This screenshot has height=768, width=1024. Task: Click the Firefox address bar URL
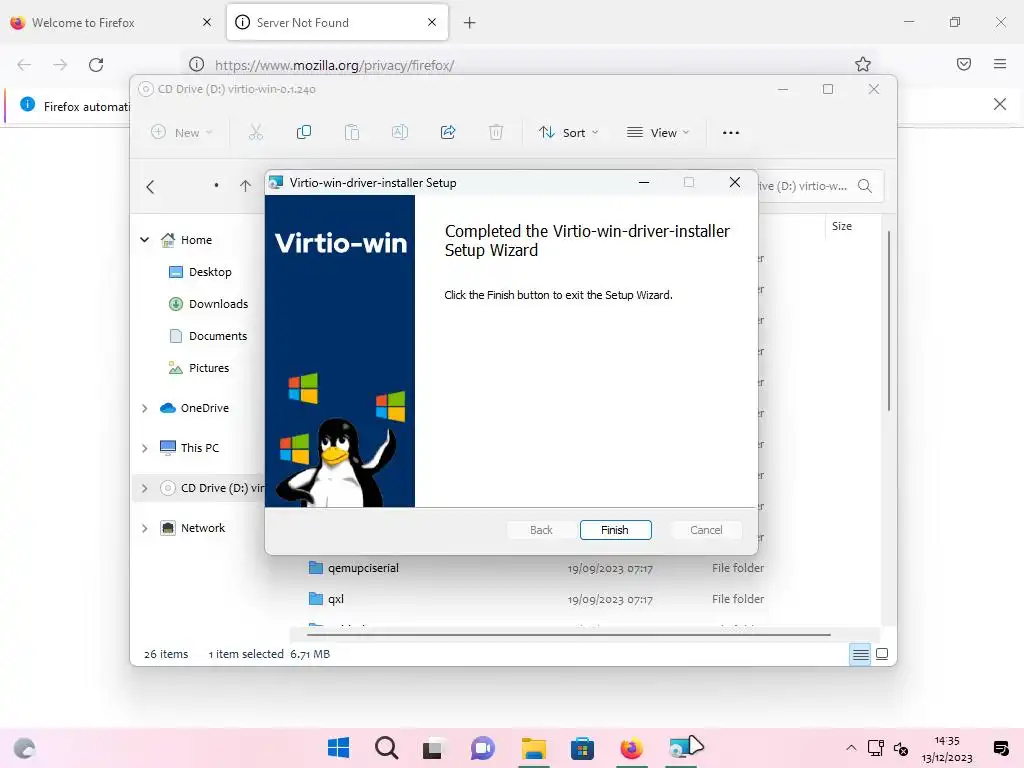[334, 65]
